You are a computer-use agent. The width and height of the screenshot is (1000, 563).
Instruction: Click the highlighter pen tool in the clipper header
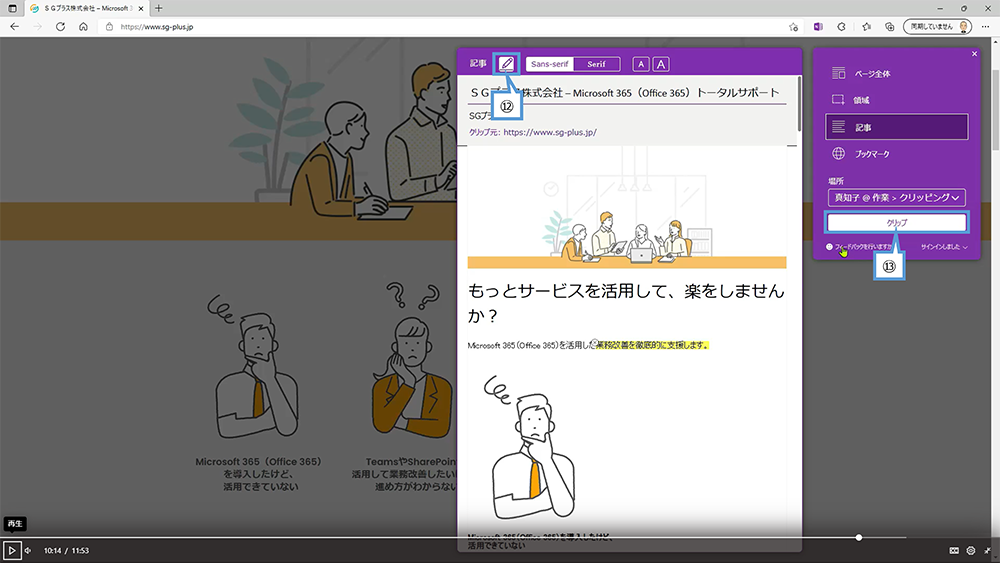click(506, 64)
